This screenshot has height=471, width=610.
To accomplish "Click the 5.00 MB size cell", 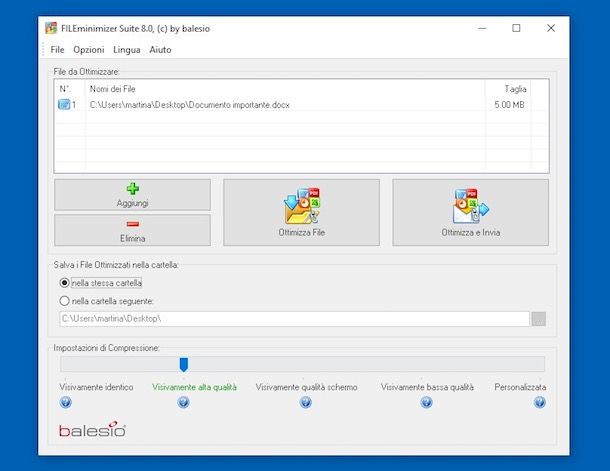I will 509,105.
